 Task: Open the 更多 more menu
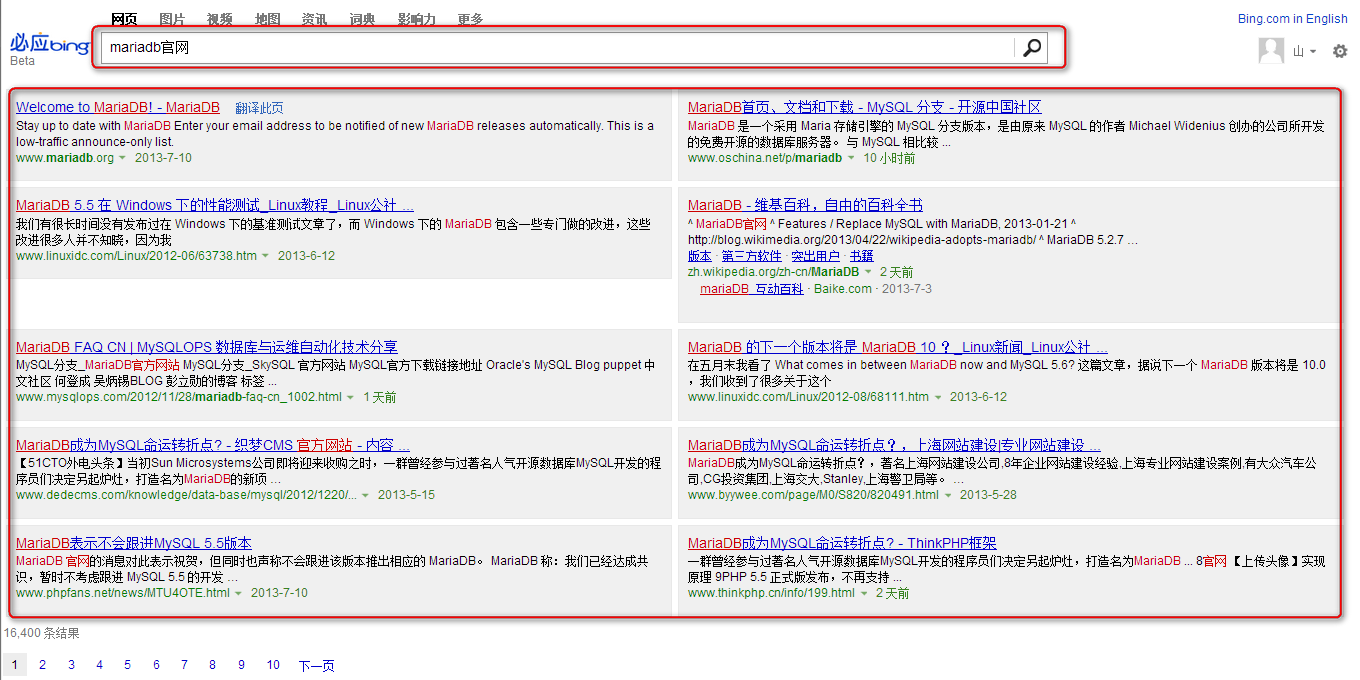470,19
